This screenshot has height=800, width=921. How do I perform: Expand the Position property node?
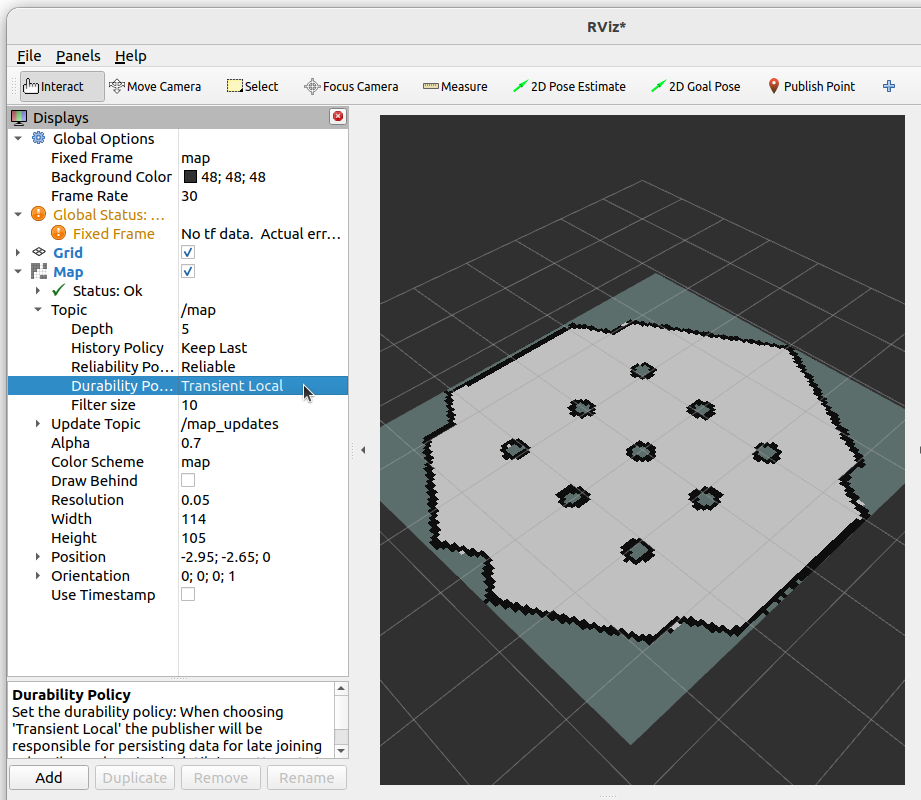coord(38,557)
